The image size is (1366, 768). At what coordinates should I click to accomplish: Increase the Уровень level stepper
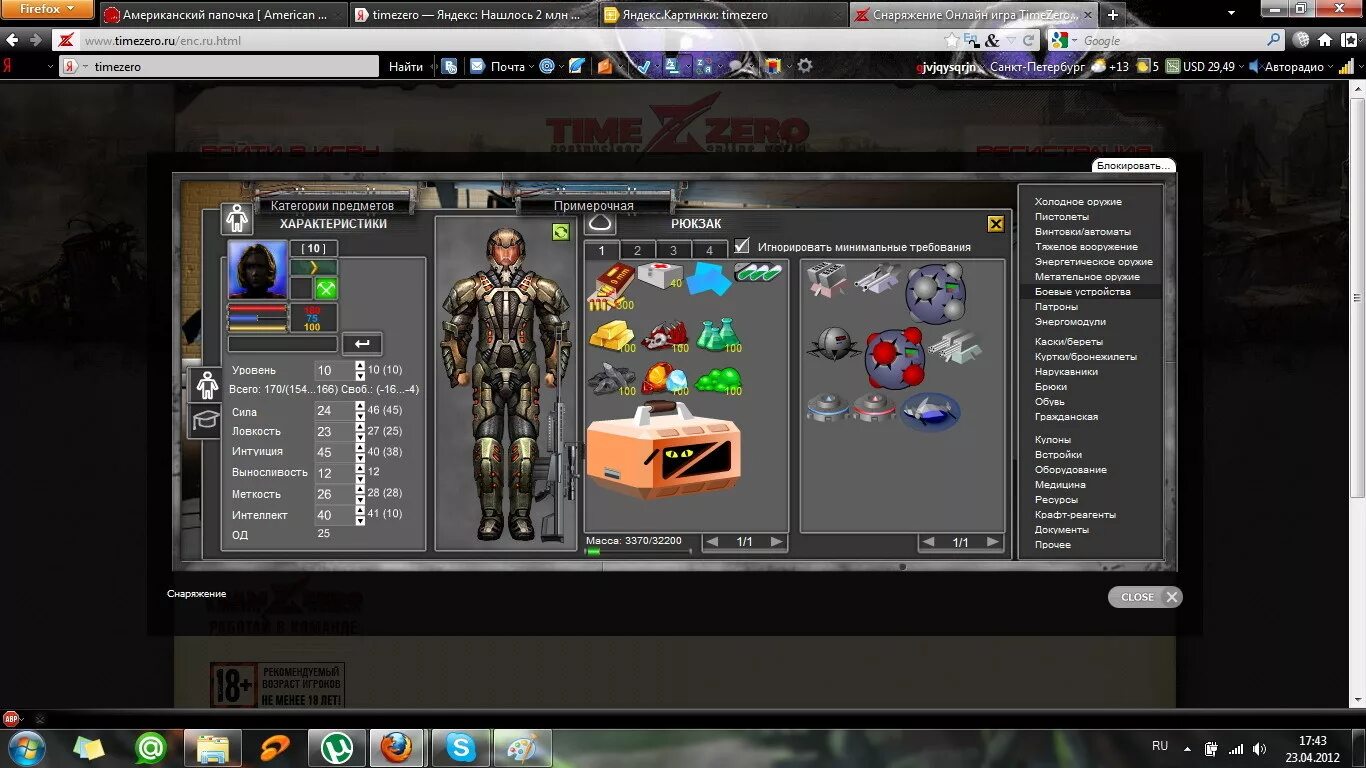click(360, 365)
